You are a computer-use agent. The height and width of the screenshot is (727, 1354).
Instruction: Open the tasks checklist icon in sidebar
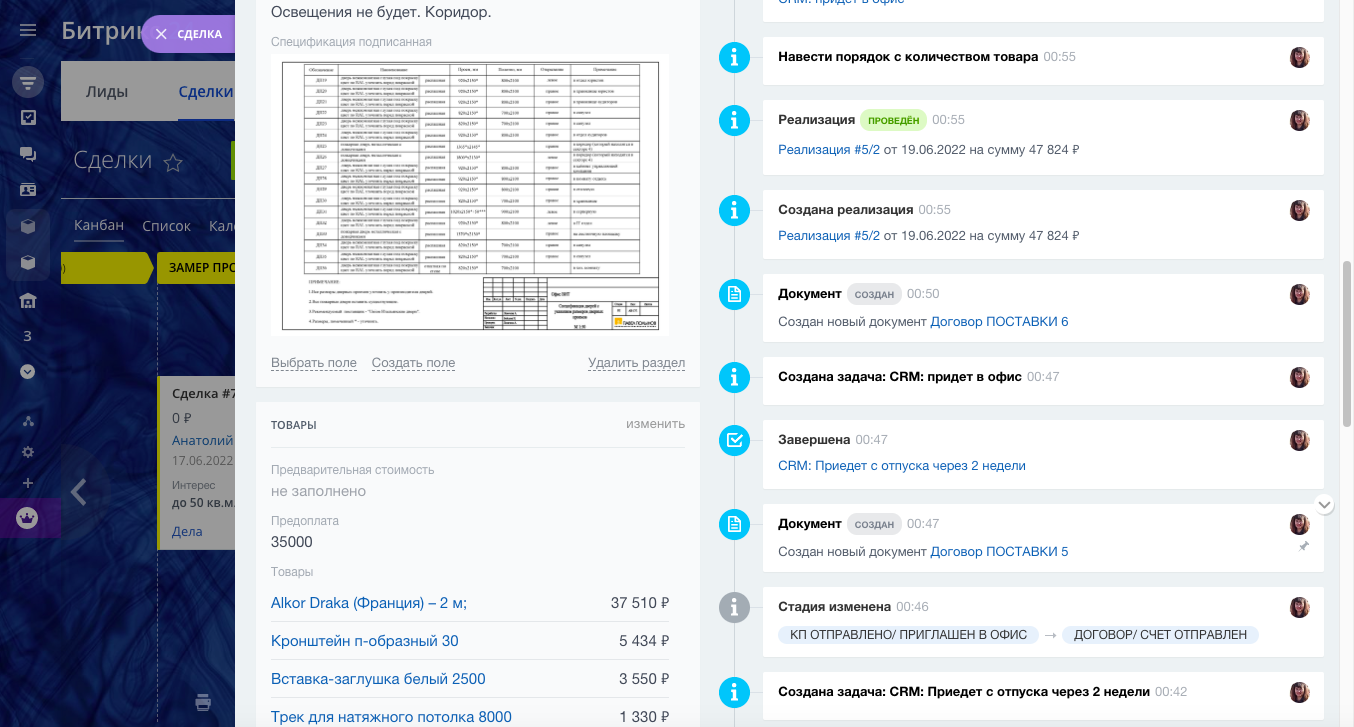[x=28, y=118]
